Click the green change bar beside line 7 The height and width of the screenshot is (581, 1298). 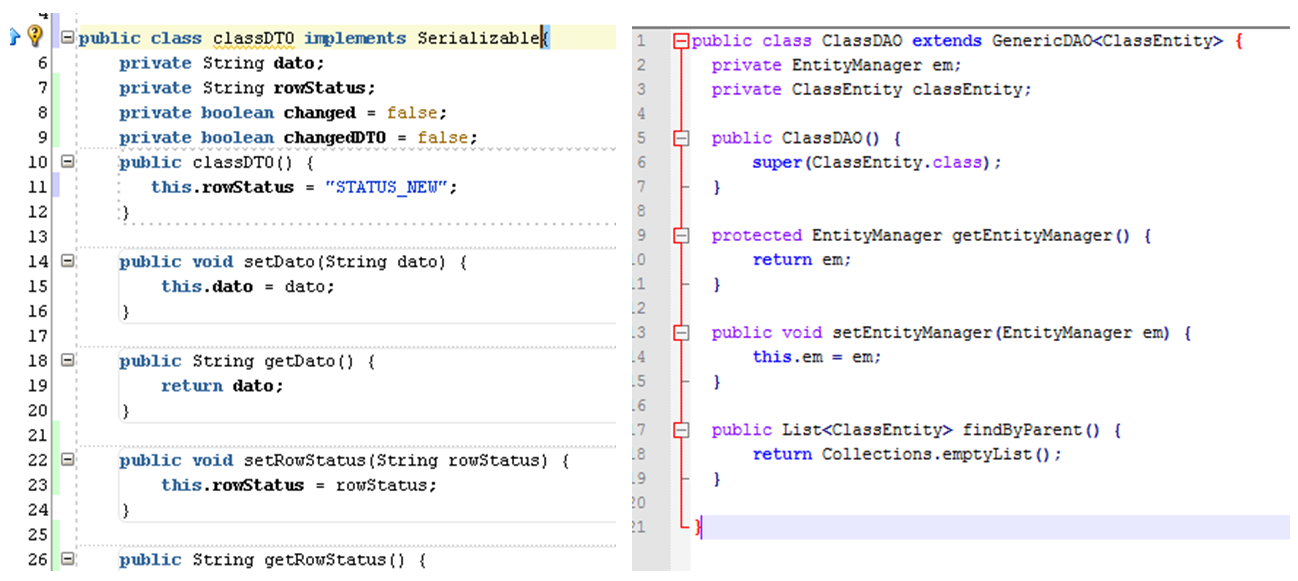56,87
